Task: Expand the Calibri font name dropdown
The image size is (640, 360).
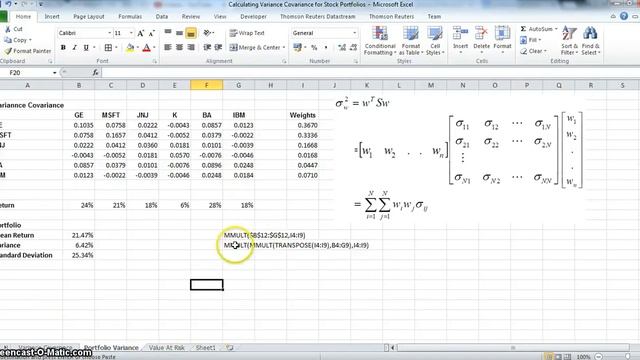Action: pyautogui.click(x=109, y=33)
